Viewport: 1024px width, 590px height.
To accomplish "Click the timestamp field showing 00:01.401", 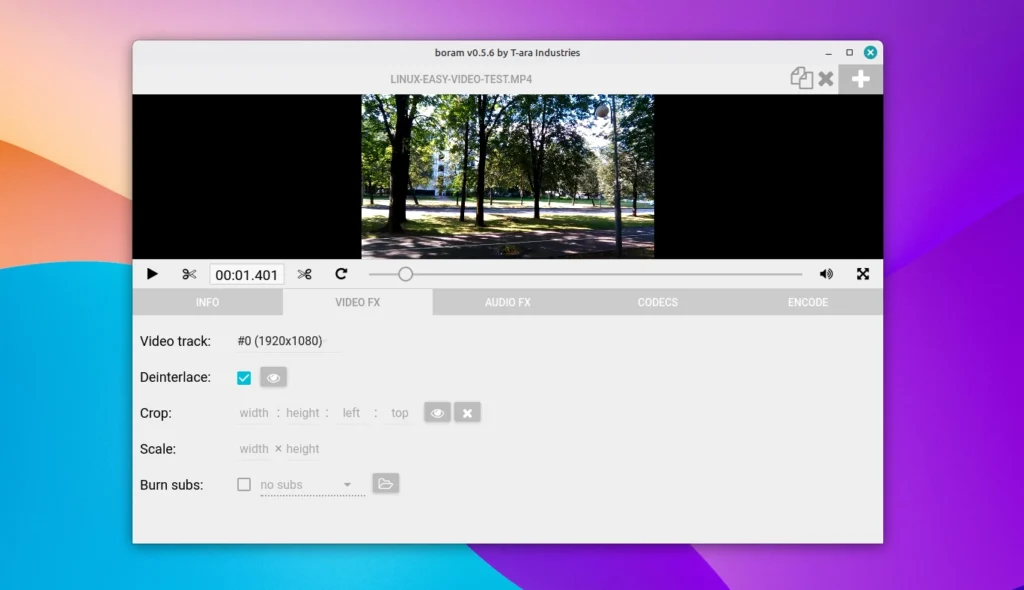I will point(247,273).
